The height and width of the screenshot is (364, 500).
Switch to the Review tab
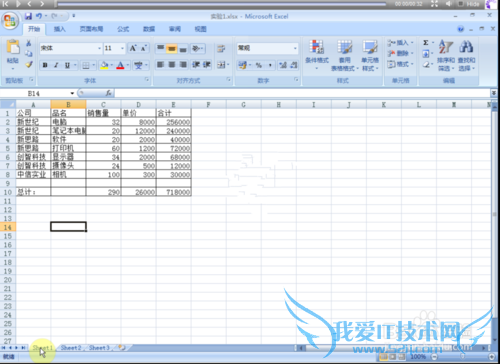pyautogui.click(x=175, y=29)
